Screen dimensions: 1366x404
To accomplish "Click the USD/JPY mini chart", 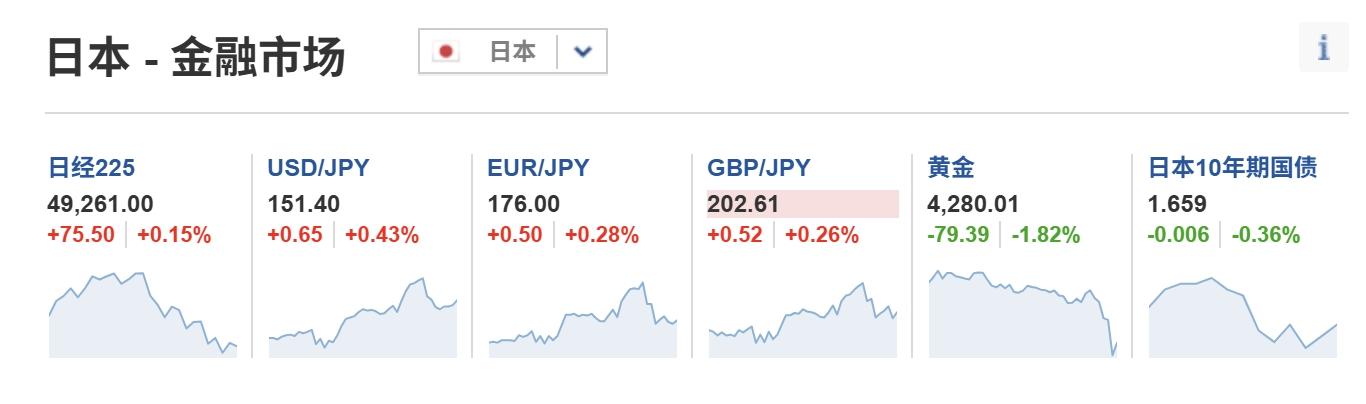I will 362,314.
